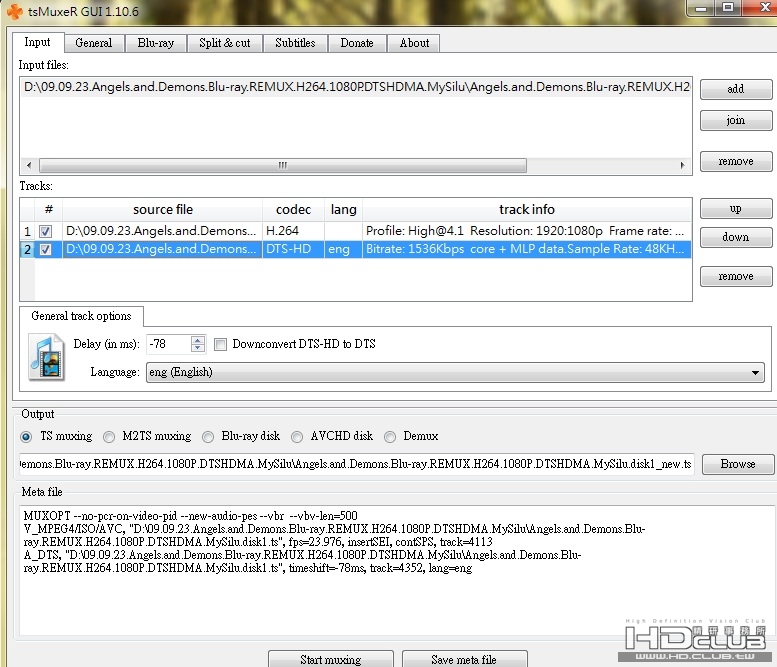
Task: Click the 'lang' column header
Action: click(x=343, y=210)
